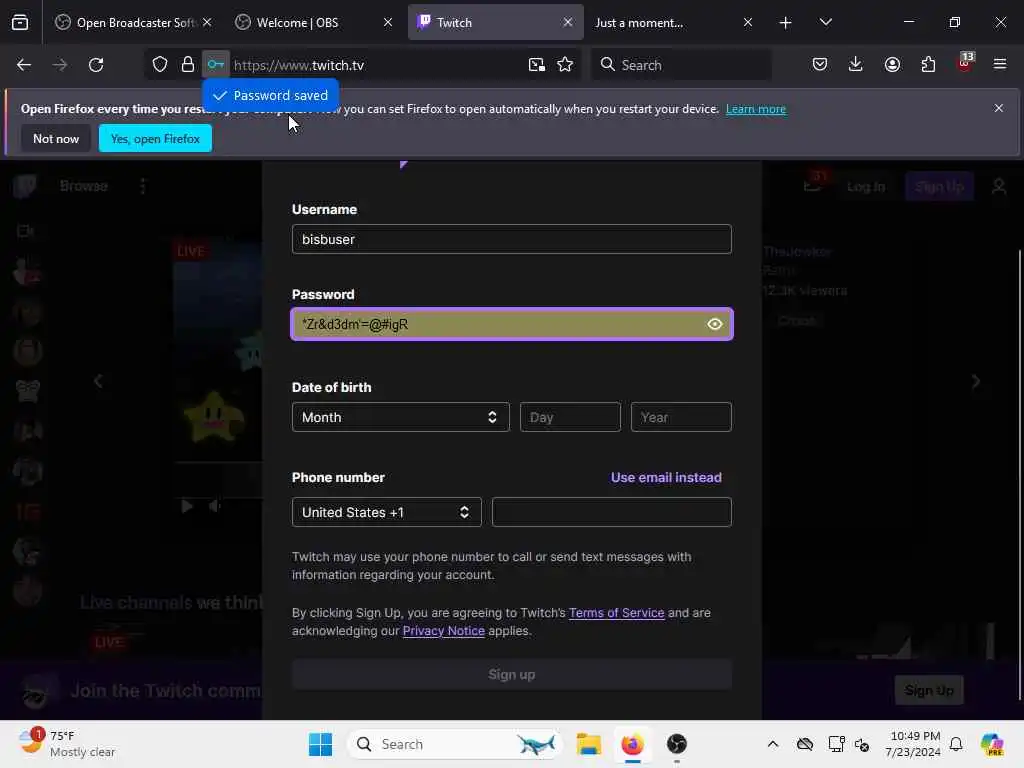Viewport: 1024px width, 768px height.
Task: List all tabs with the chevron
Action: click(825, 22)
